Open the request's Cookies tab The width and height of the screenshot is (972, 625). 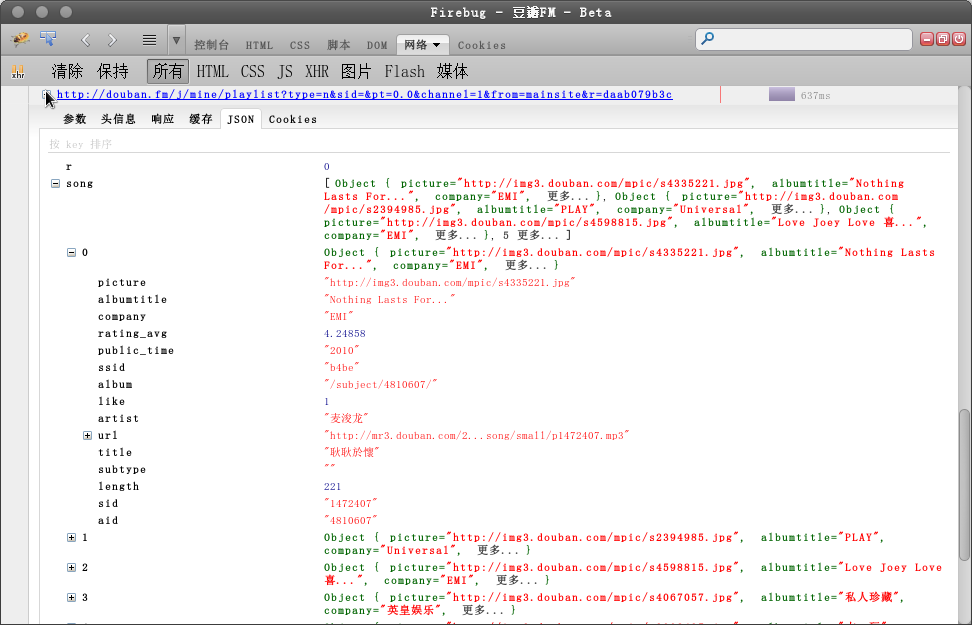coord(293,119)
